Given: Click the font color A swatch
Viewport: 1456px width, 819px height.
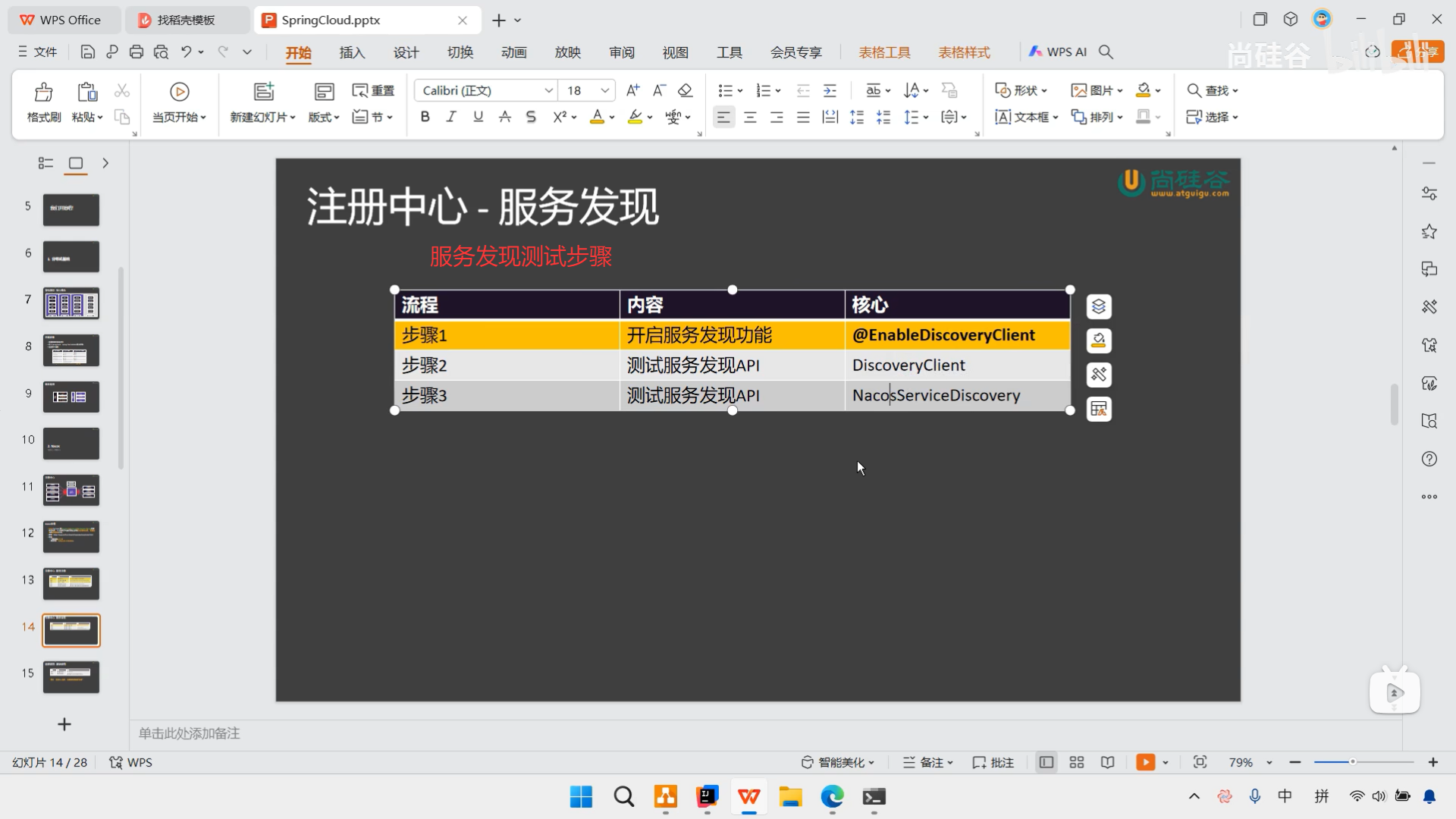Looking at the screenshot, I should click(597, 117).
